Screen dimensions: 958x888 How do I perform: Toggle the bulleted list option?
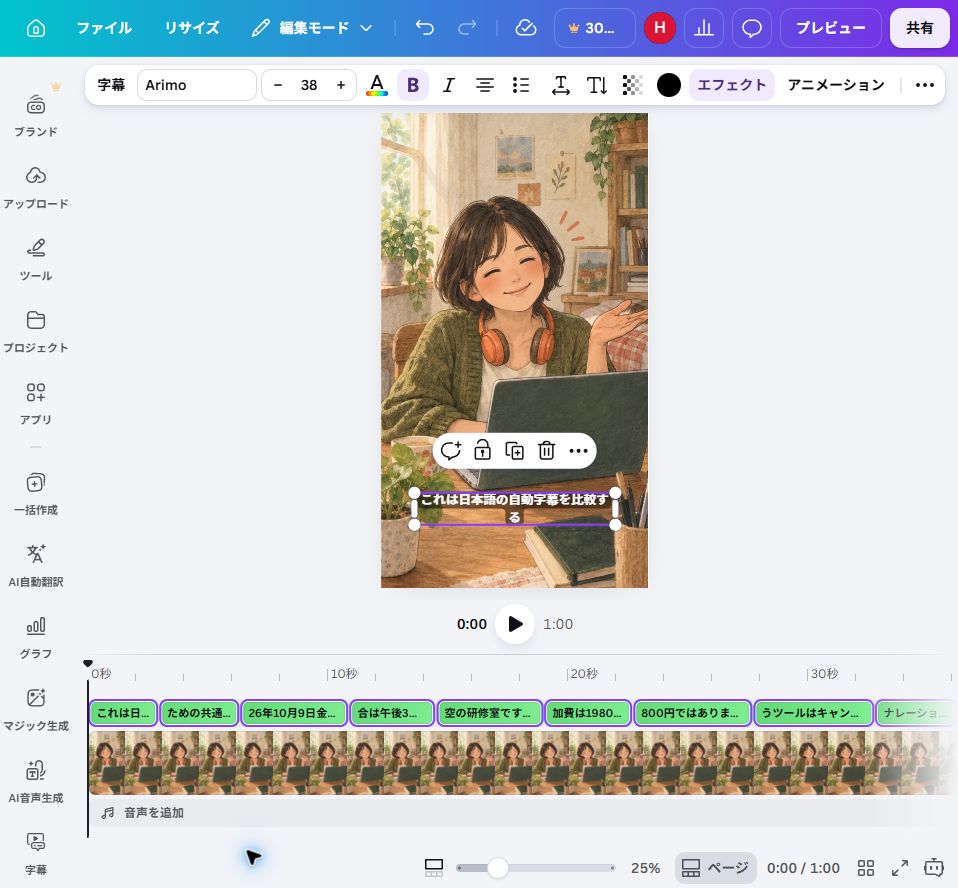click(x=521, y=85)
